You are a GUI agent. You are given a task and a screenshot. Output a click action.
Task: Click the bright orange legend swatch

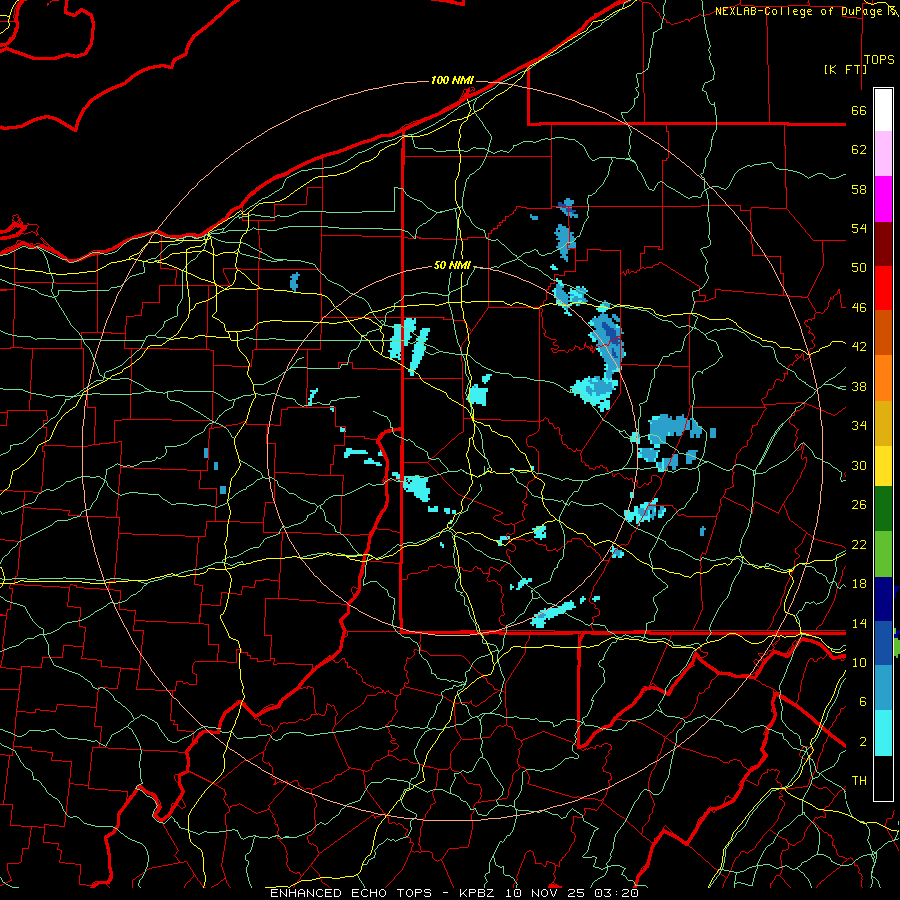coord(883,378)
